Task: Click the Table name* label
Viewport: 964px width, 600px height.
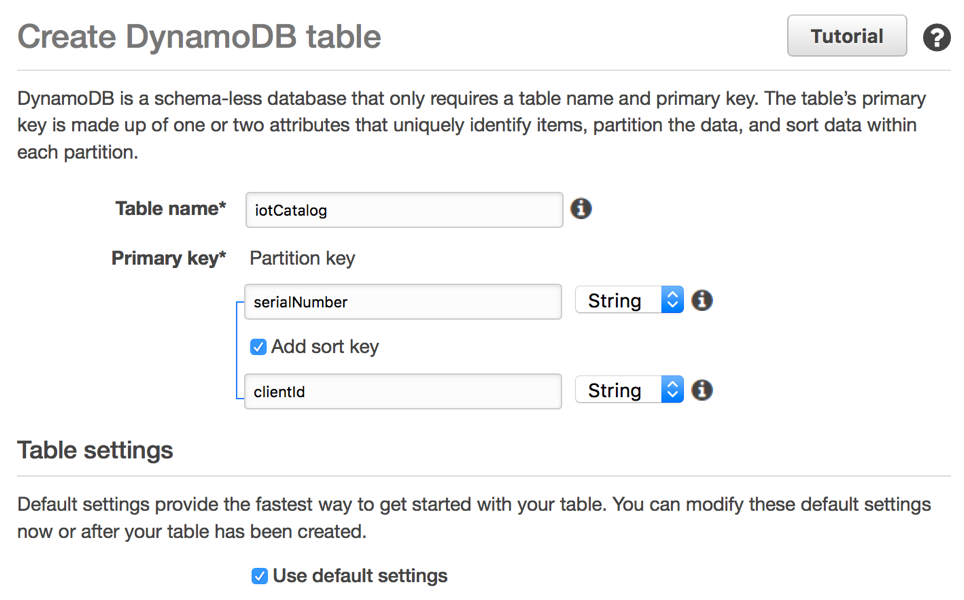Action: [x=171, y=209]
